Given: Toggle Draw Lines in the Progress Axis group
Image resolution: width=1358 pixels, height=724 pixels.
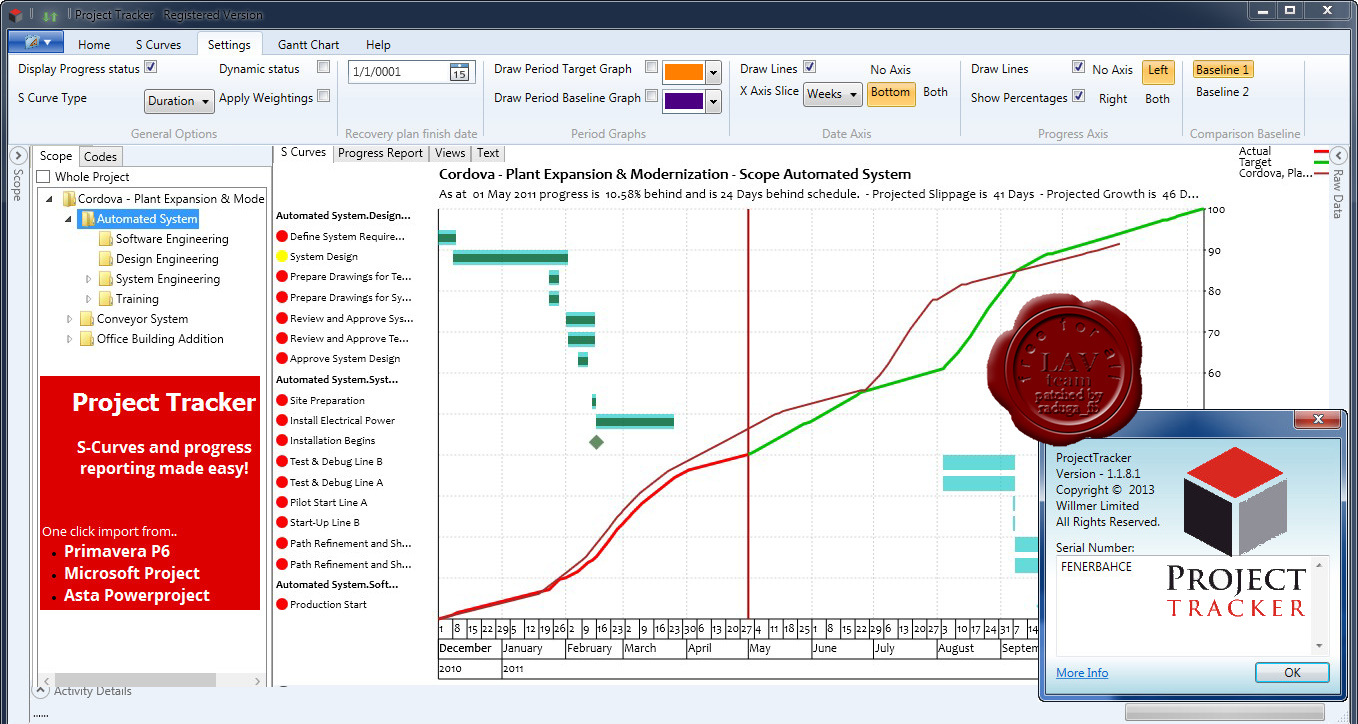Looking at the screenshot, I should point(1078,67).
